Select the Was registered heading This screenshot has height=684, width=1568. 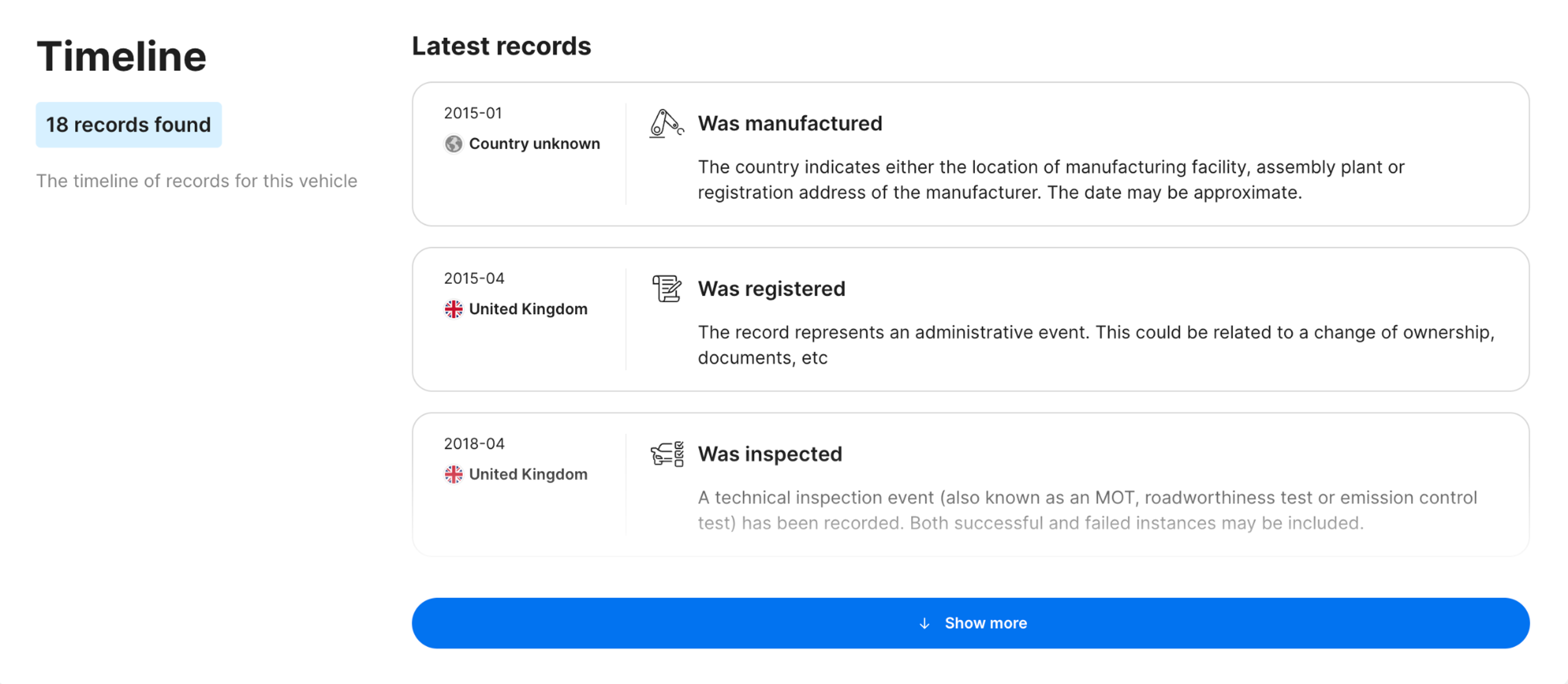(x=771, y=289)
